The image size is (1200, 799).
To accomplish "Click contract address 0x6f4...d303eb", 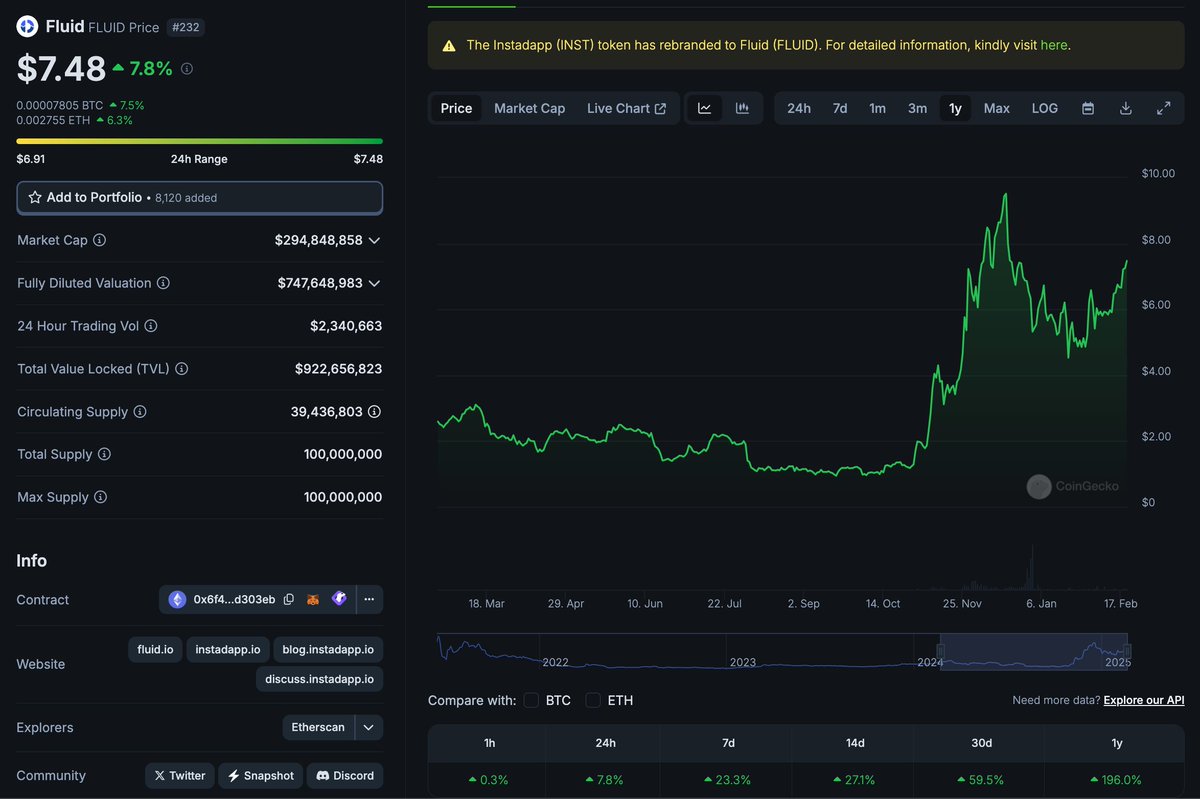I will click(234, 600).
